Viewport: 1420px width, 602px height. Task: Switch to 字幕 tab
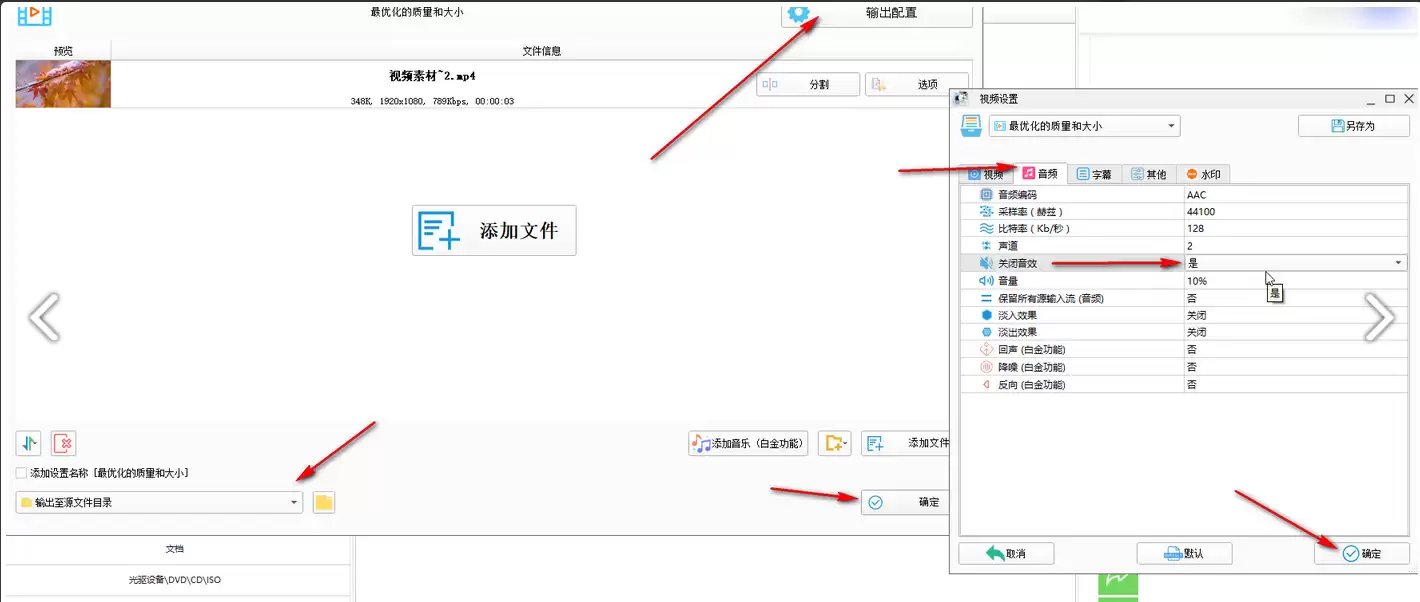[x=1094, y=174]
